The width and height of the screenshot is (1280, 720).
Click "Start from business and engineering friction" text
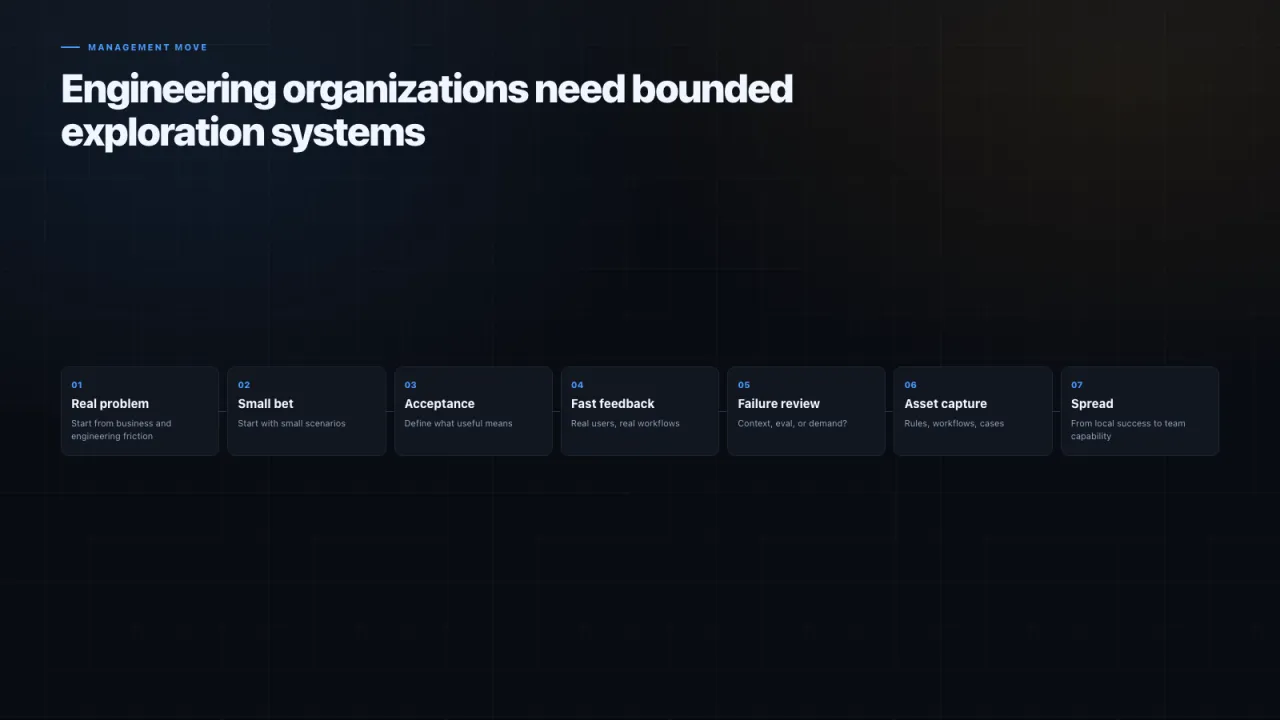pyautogui.click(x=121, y=430)
